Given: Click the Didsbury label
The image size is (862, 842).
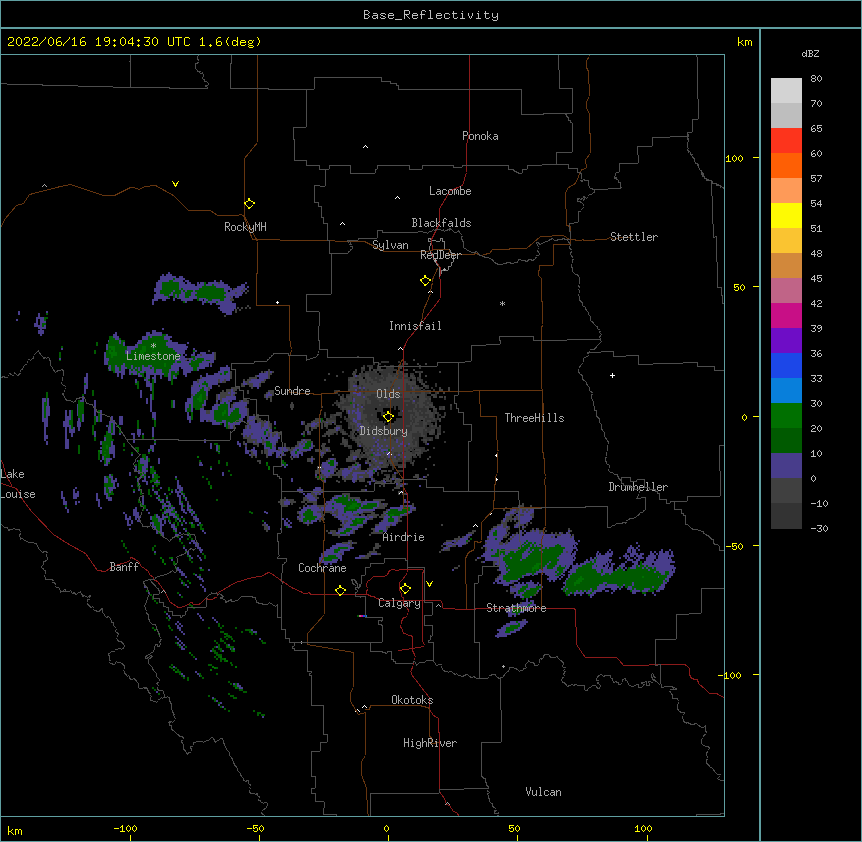Looking at the screenshot, I should tap(384, 431).
